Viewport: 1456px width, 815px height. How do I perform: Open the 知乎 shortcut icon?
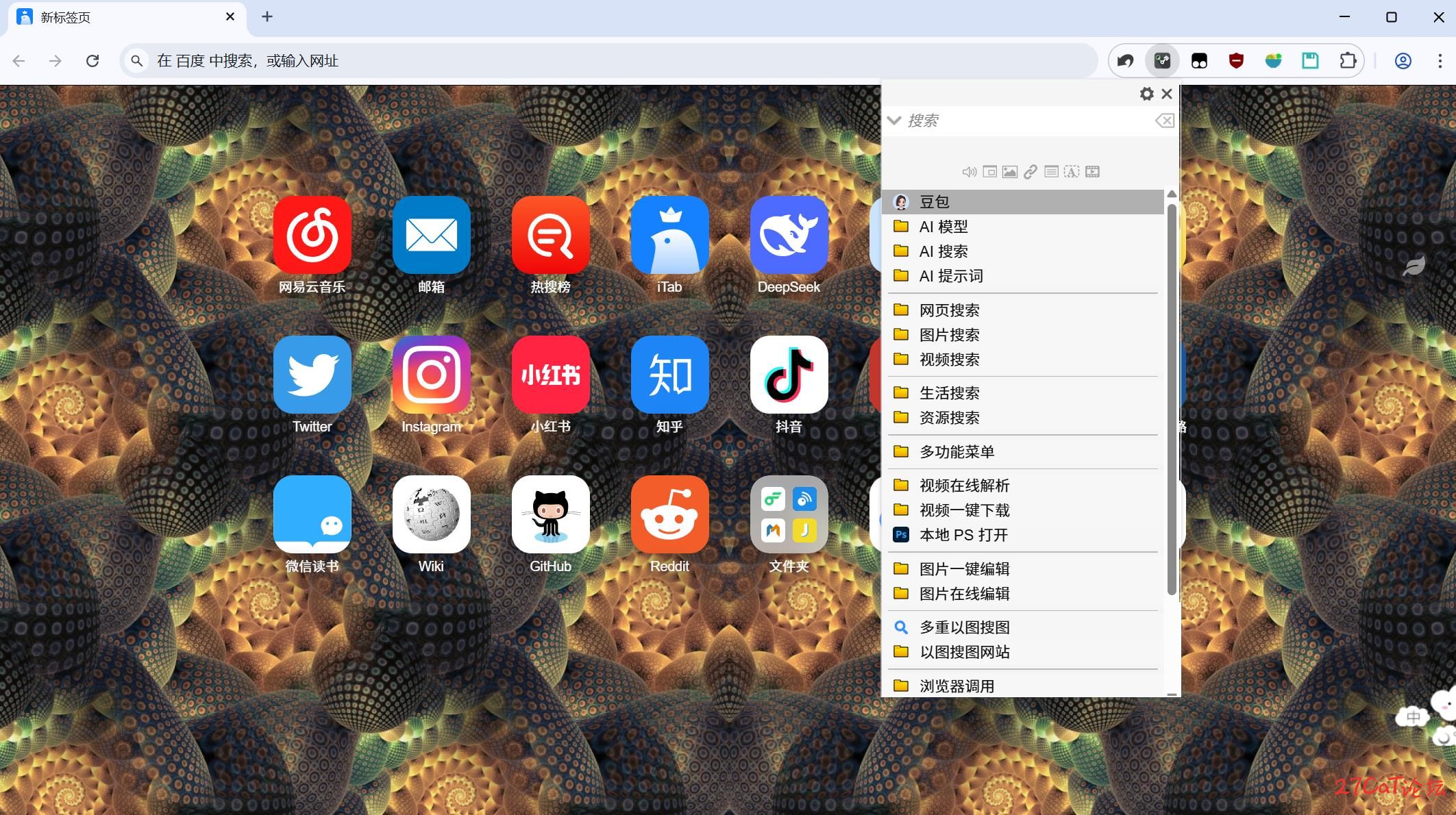pos(669,375)
